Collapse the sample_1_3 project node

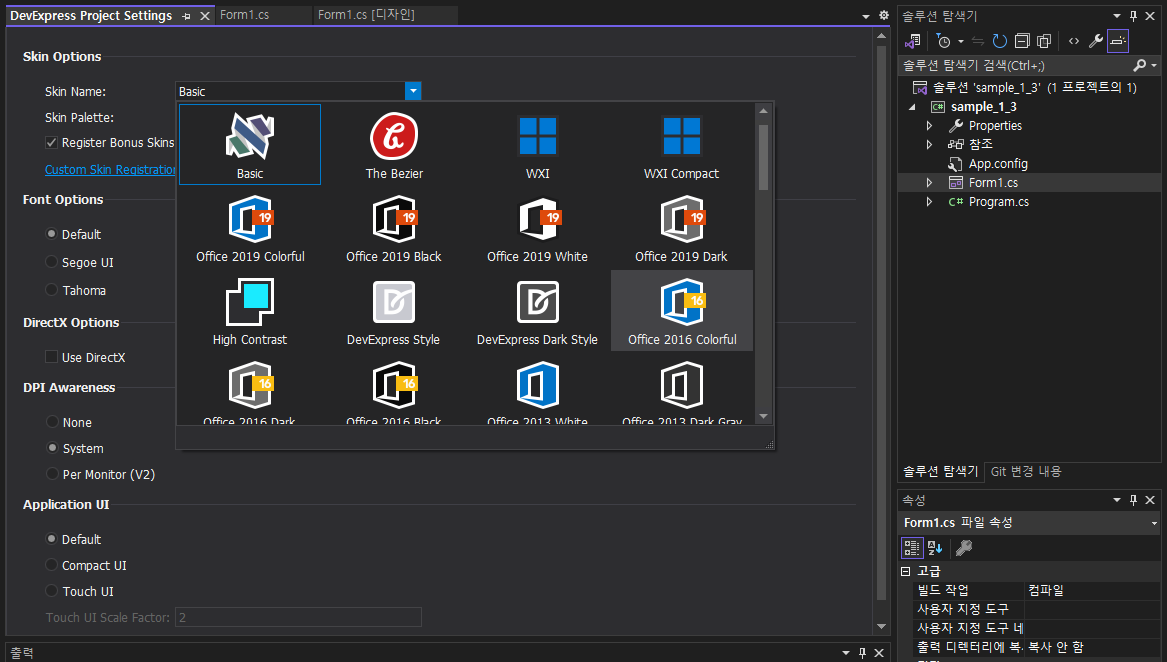912,107
